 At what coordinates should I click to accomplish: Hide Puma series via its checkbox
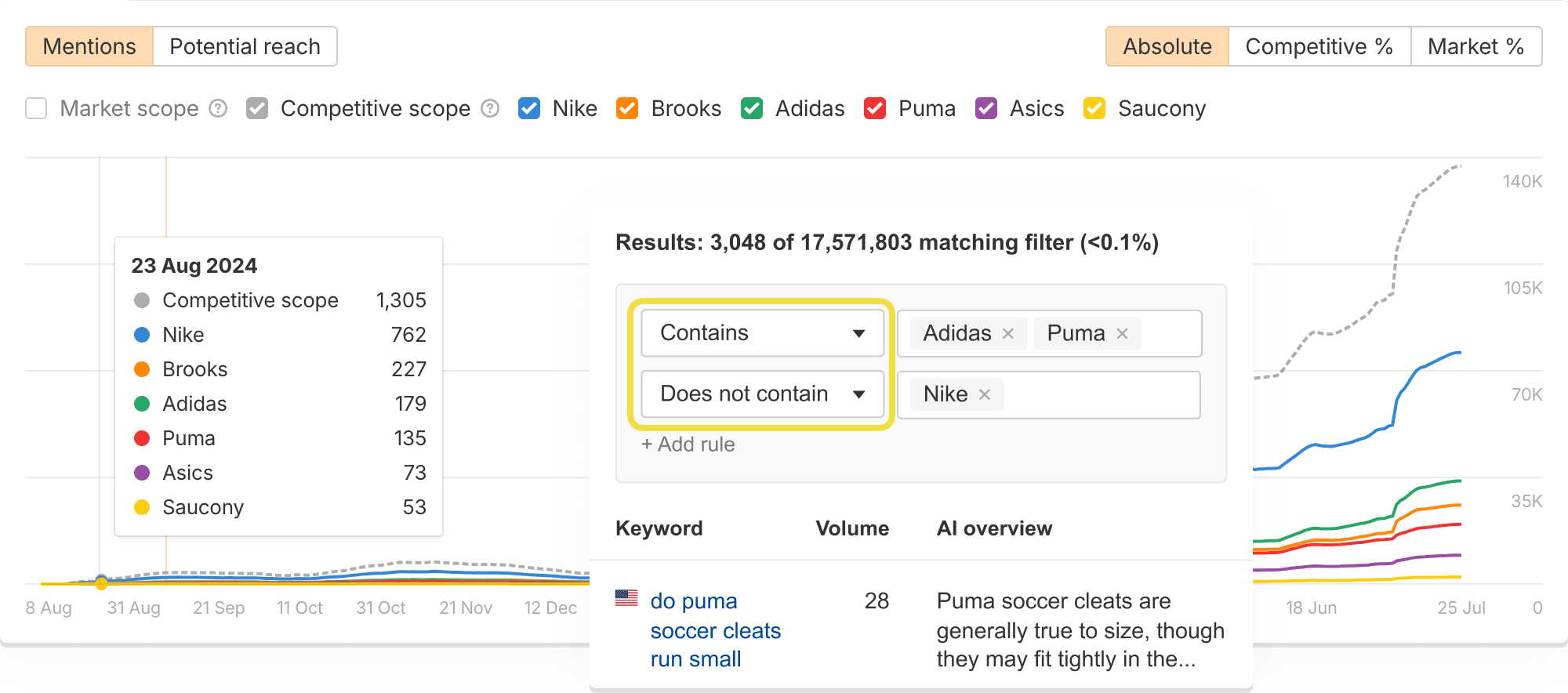tap(875, 108)
